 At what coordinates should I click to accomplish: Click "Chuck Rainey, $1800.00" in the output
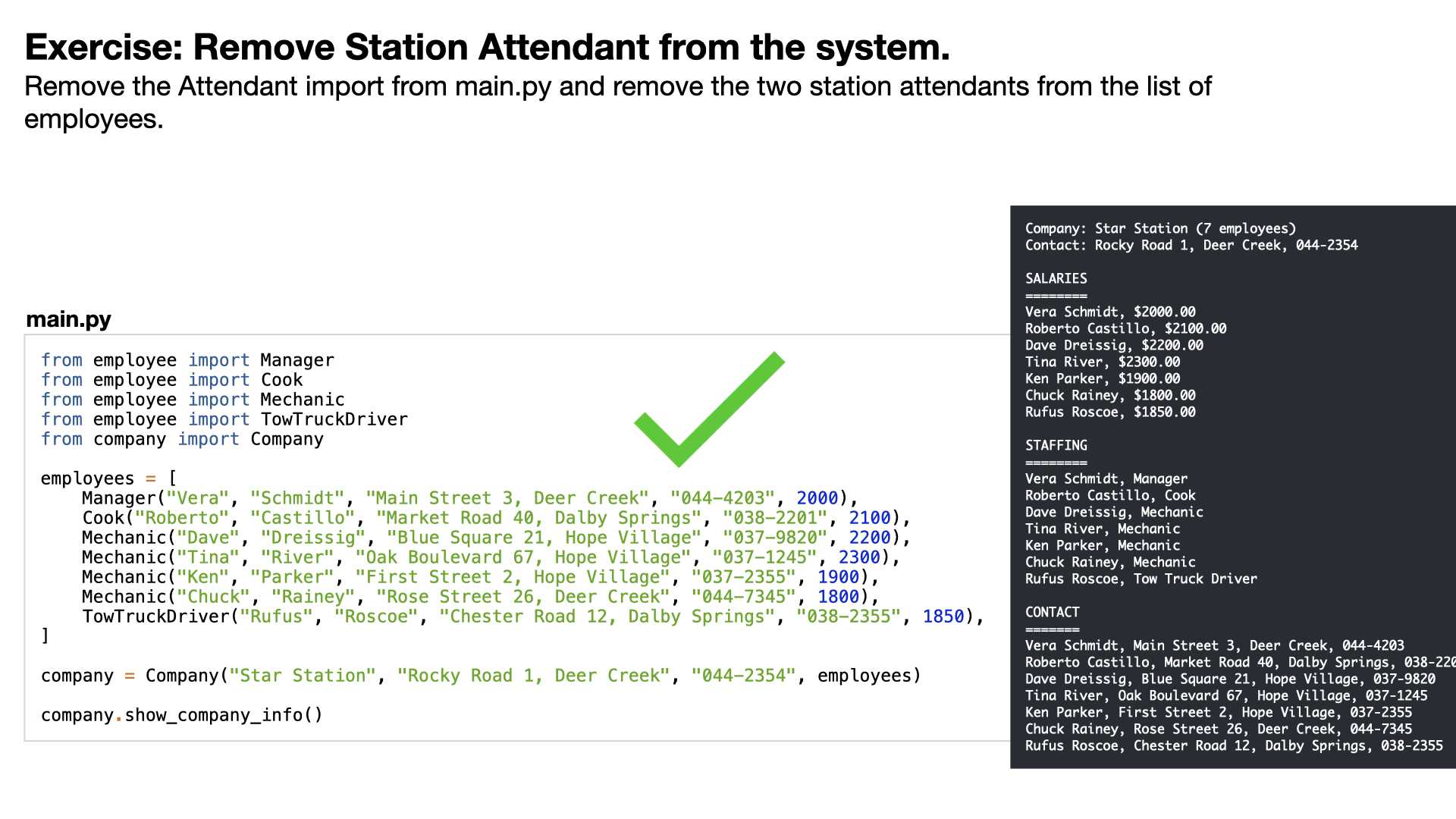[x=1110, y=395]
